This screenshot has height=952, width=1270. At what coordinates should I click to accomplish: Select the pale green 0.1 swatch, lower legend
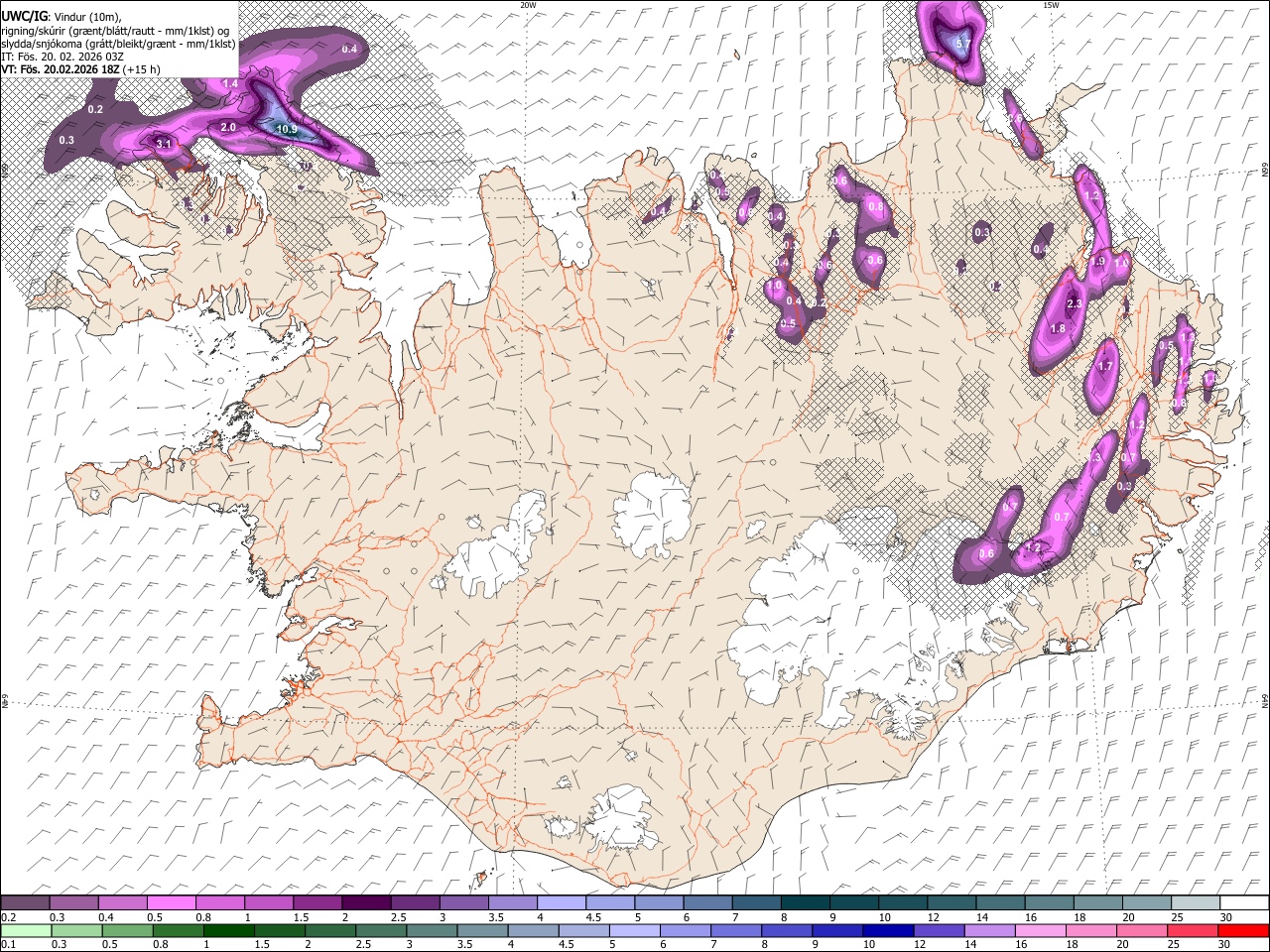click(25, 930)
